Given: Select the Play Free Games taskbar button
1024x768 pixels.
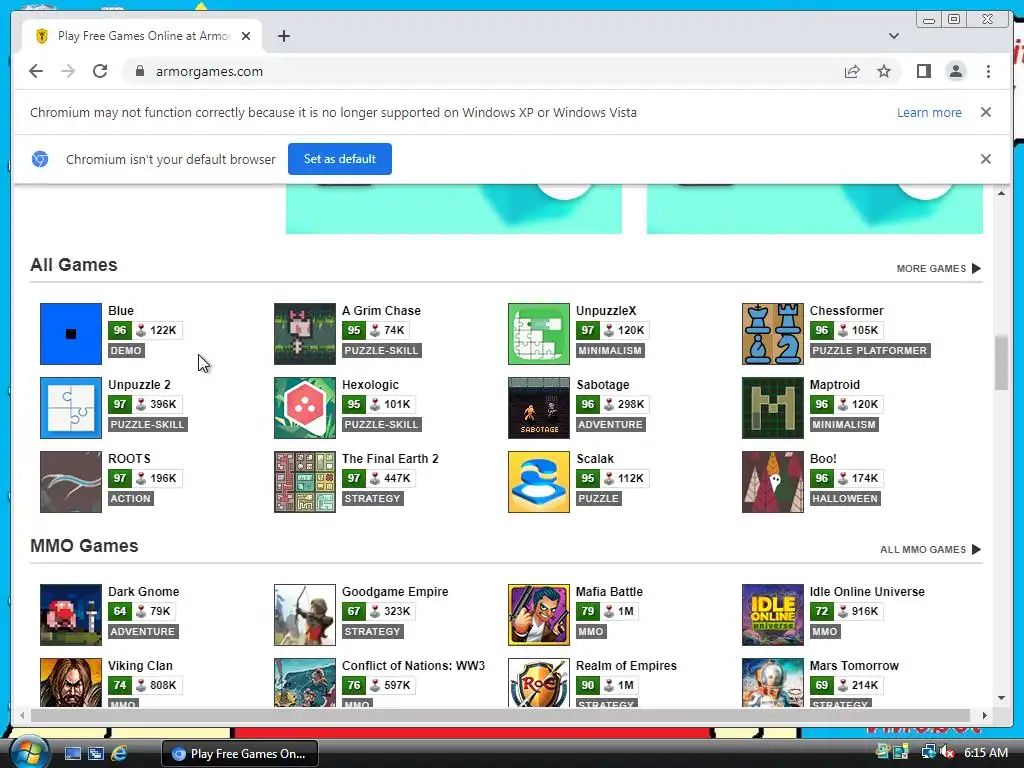Looking at the screenshot, I should [x=240, y=754].
